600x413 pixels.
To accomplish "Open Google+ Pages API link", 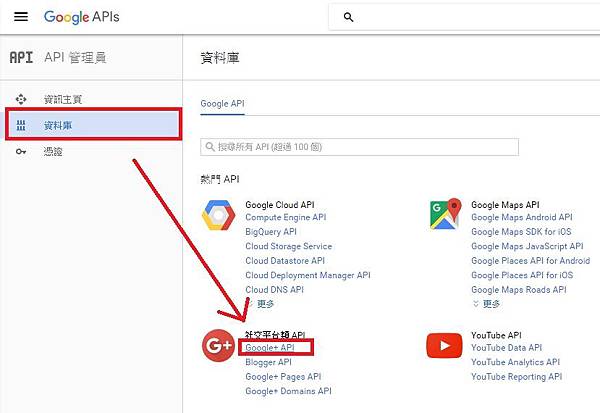I will [x=283, y=377].
